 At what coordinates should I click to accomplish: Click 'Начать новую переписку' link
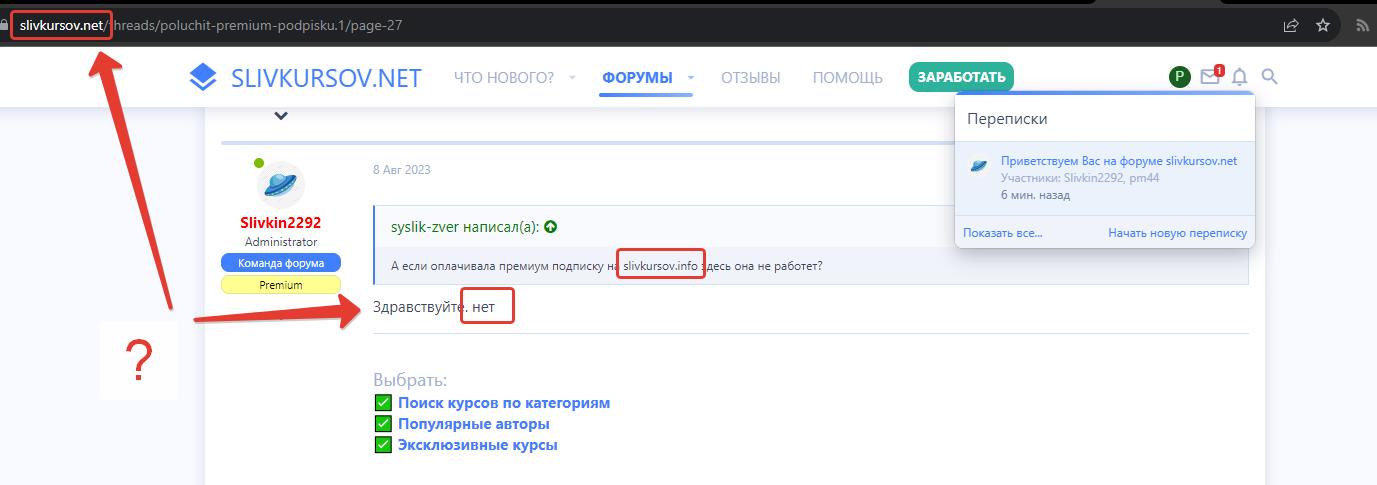click(1177, 233)
